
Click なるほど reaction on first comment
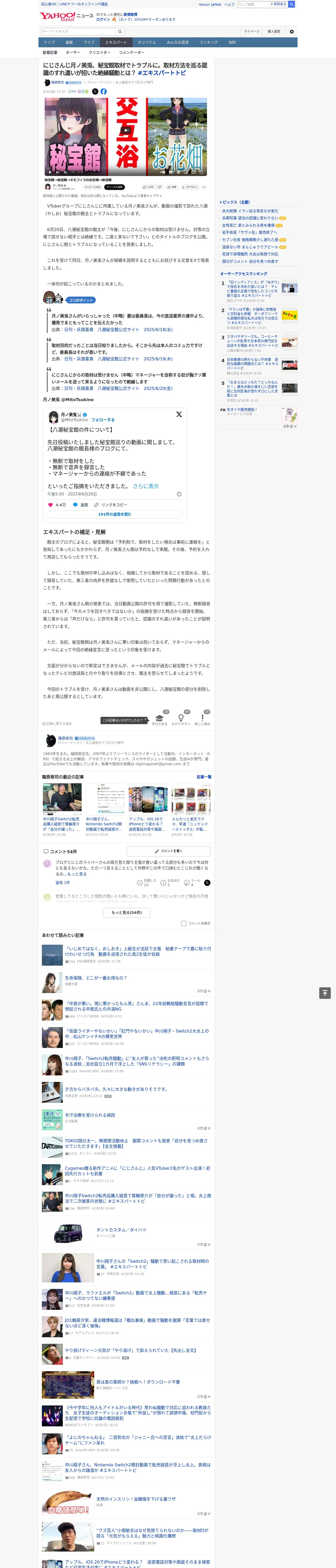pyautogui.click(x=170, y=883)
